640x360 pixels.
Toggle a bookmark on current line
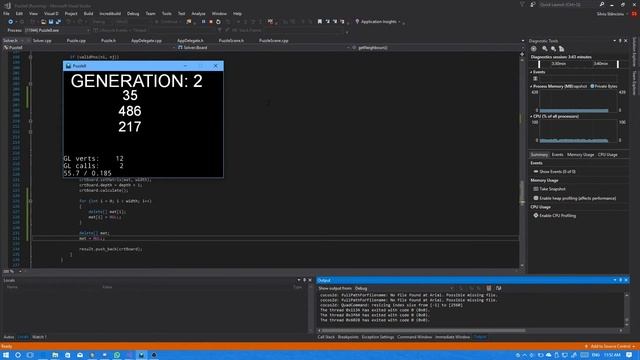pos(320,22)
